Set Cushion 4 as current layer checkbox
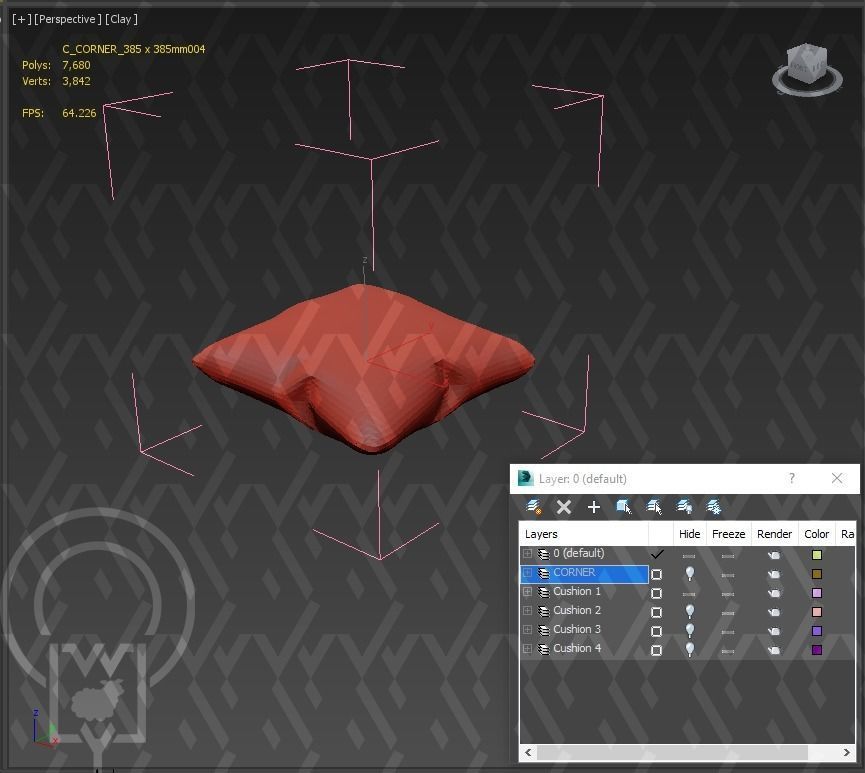Image resolution: width=865 pixels, height=773 pixels. point(656,651)
